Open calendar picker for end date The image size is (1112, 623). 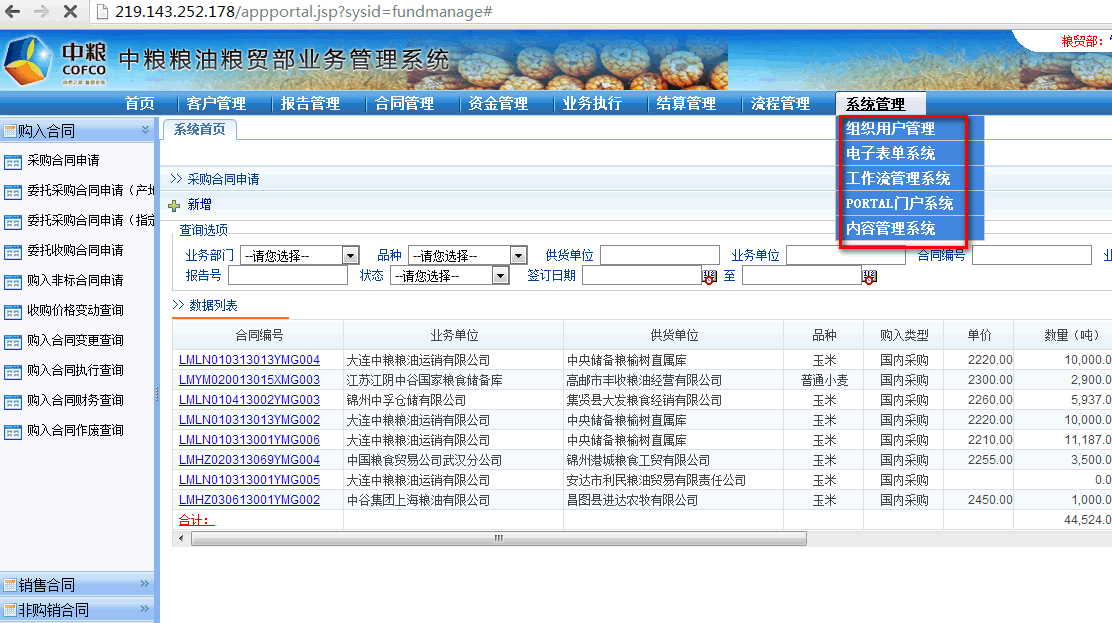click(869, 277)
